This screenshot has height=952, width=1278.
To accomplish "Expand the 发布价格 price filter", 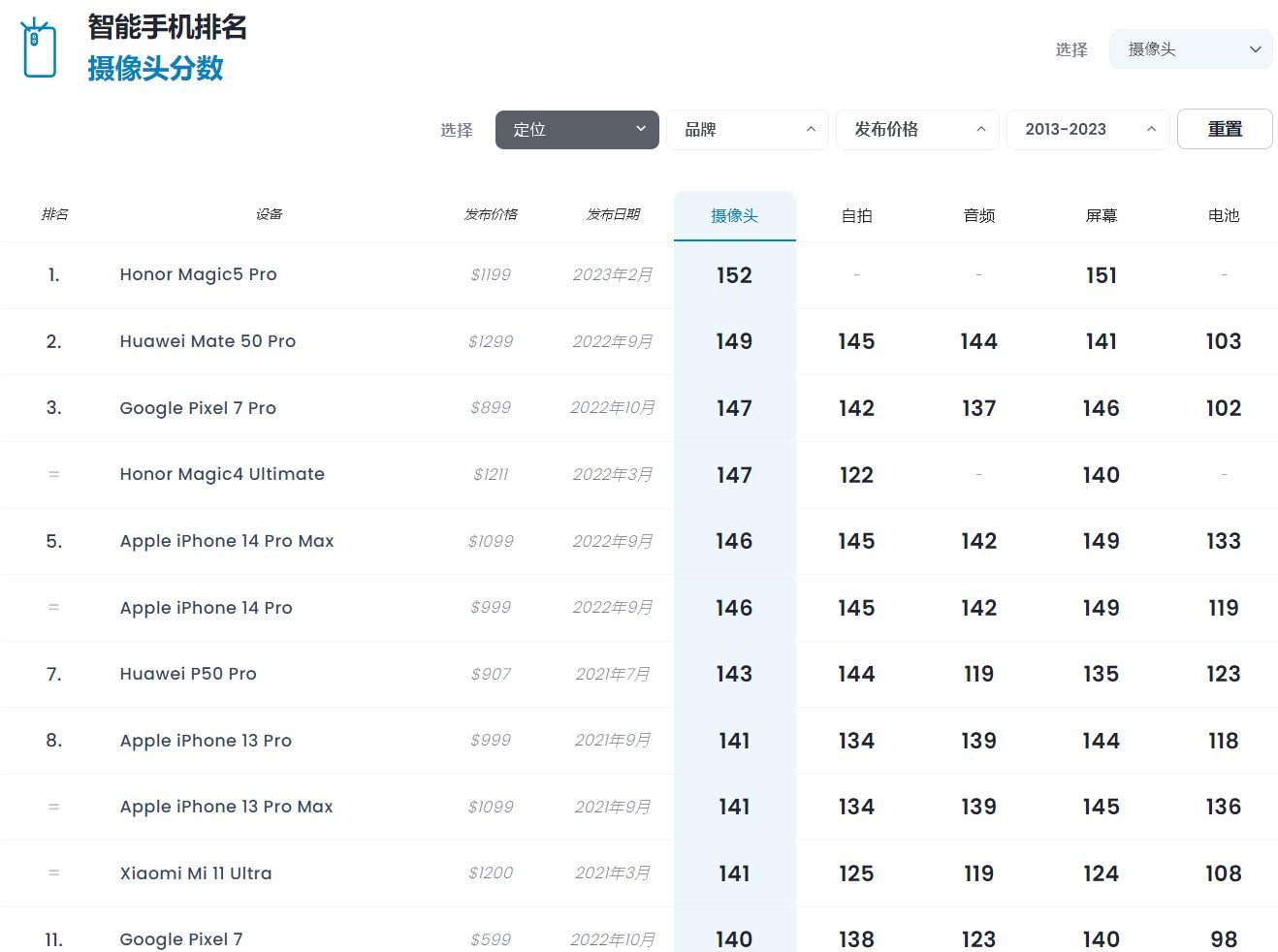I will pyautogui.click(x=917, y=130).
